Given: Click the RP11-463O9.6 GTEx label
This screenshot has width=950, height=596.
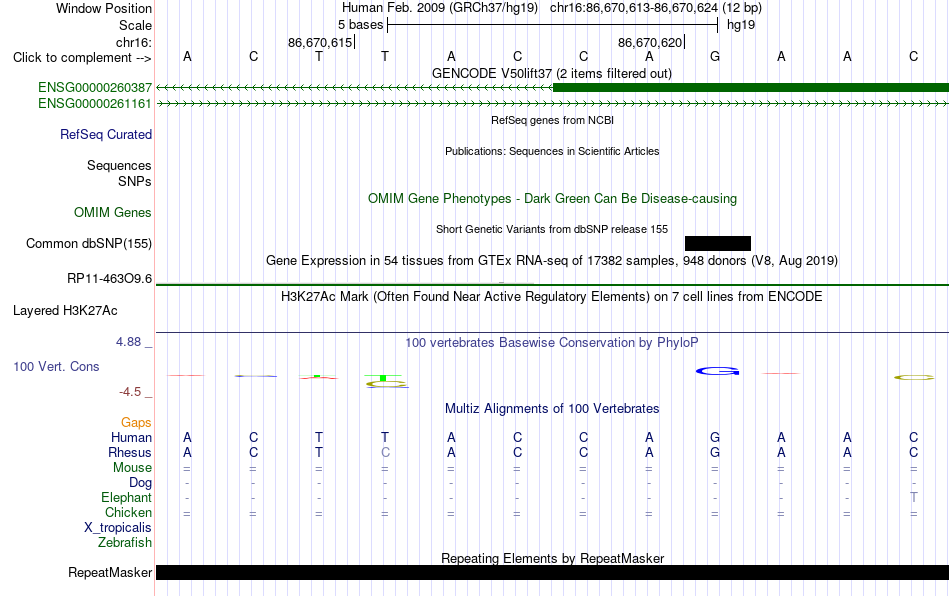Looking at the screenshot, I should tap(110, 279).
